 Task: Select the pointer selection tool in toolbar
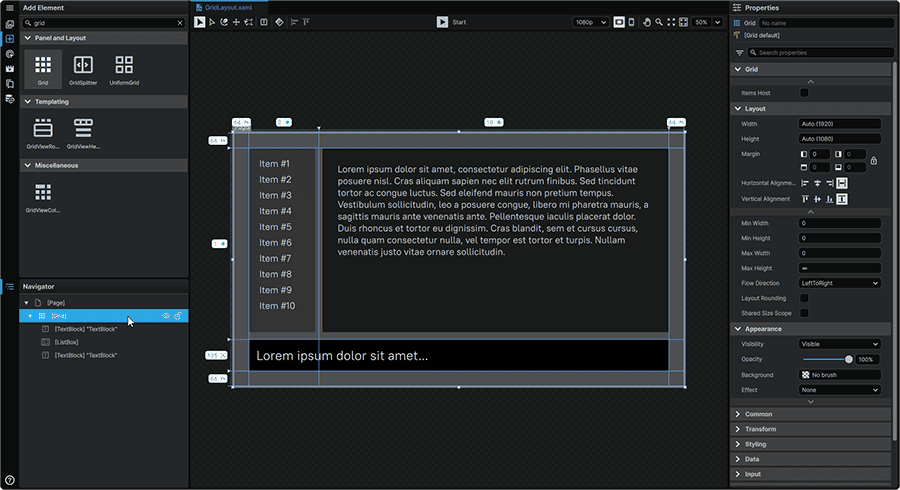[x=199, y=22]
